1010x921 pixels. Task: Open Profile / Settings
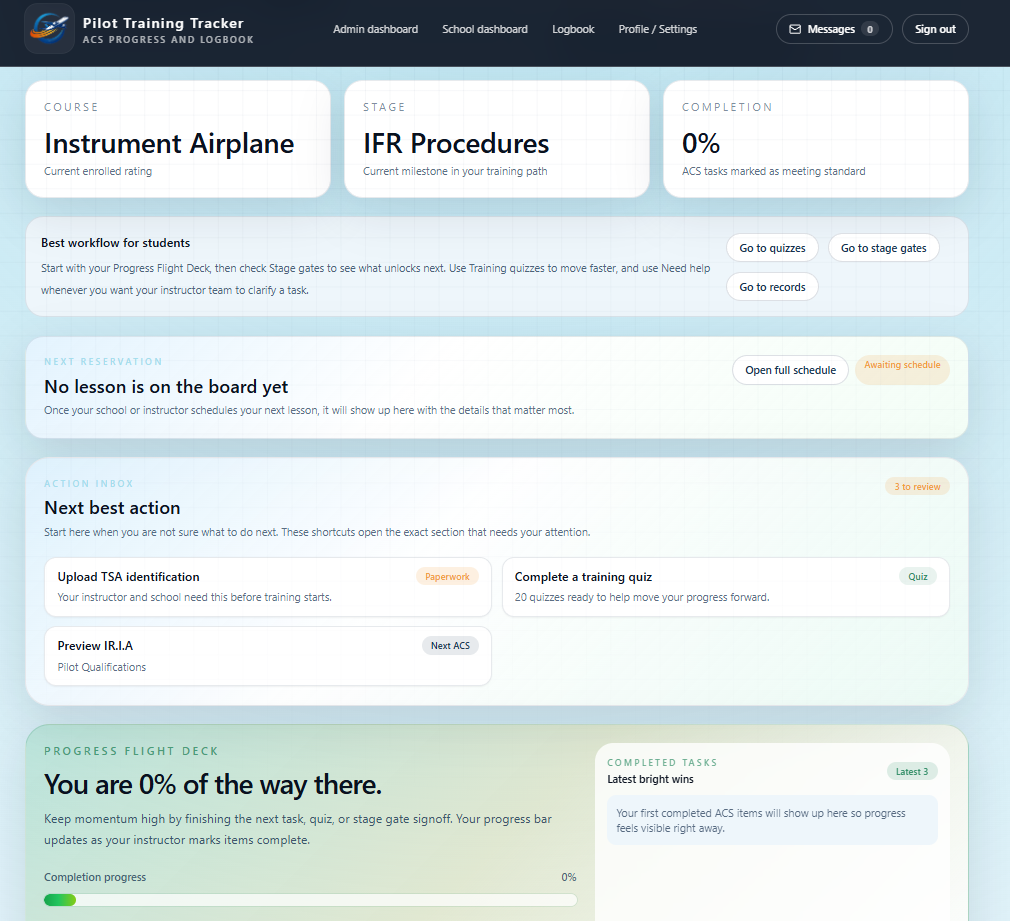click(658, 29)
